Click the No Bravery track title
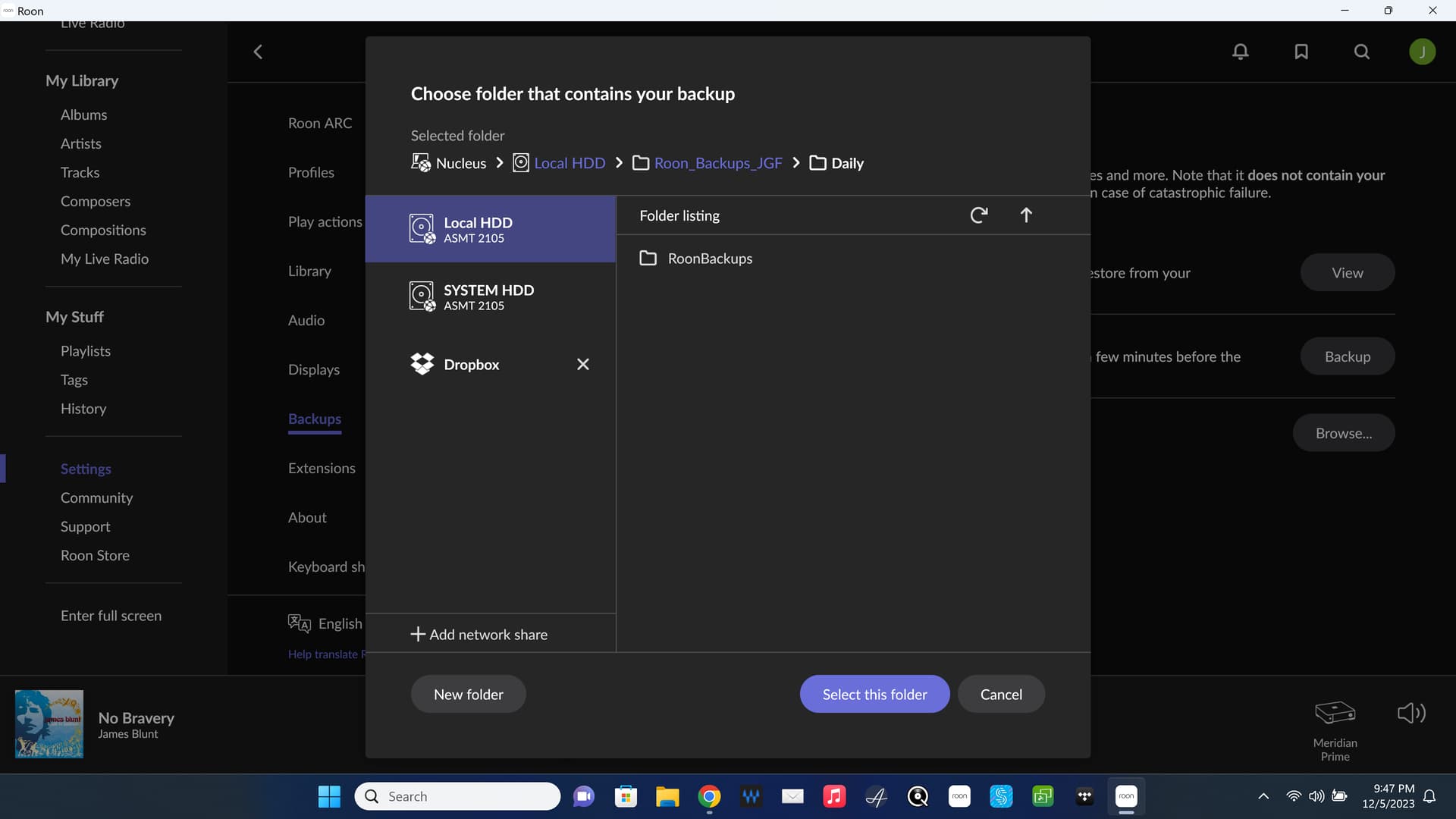 click(136, 717)
